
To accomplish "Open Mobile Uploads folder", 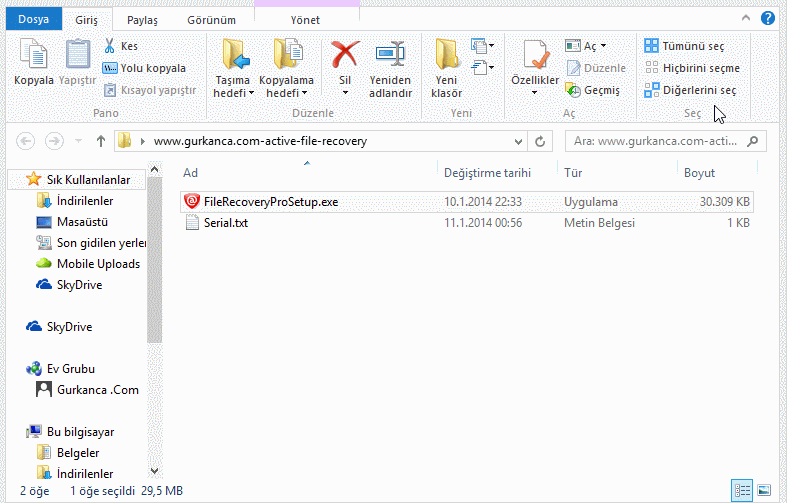I will point(88,264).
